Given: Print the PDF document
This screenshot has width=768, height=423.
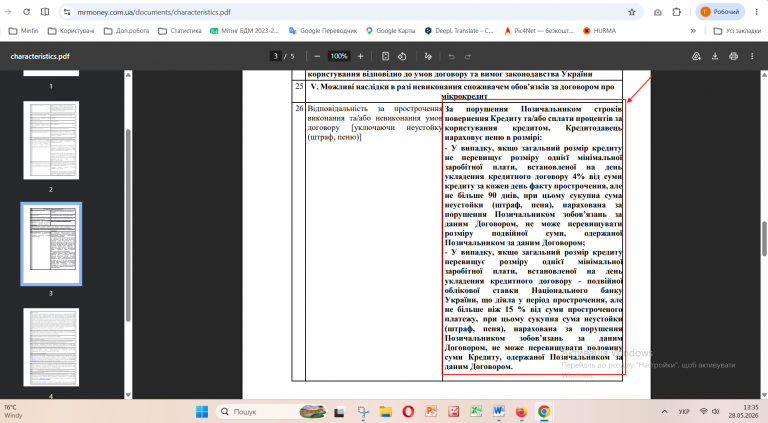Looking at the screenshot, I should point(733,56).
